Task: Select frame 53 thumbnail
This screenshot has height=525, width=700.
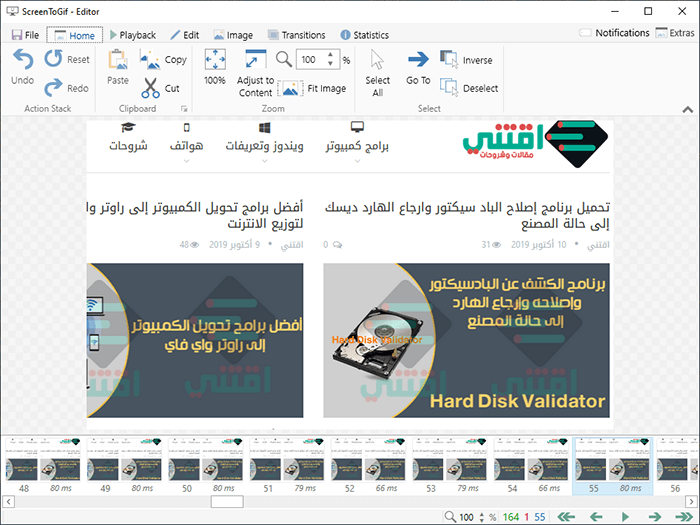Action: tap(450, 466)
